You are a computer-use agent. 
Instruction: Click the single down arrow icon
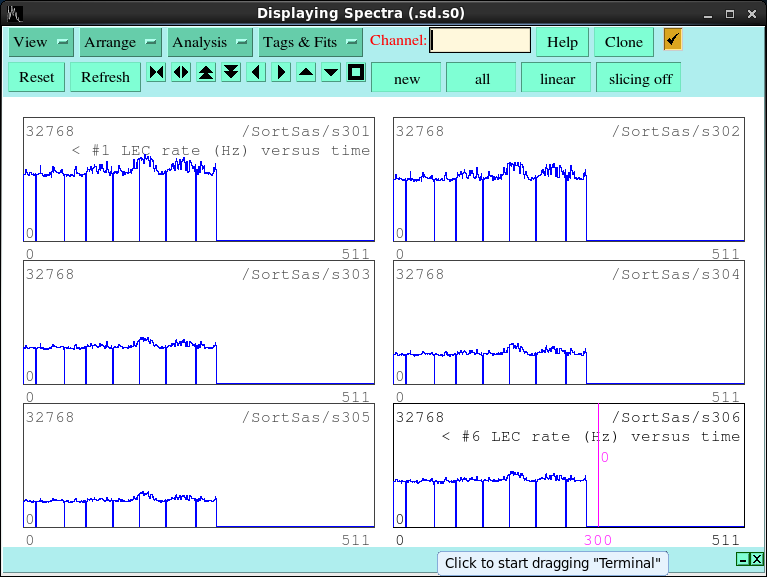(331, 73)
